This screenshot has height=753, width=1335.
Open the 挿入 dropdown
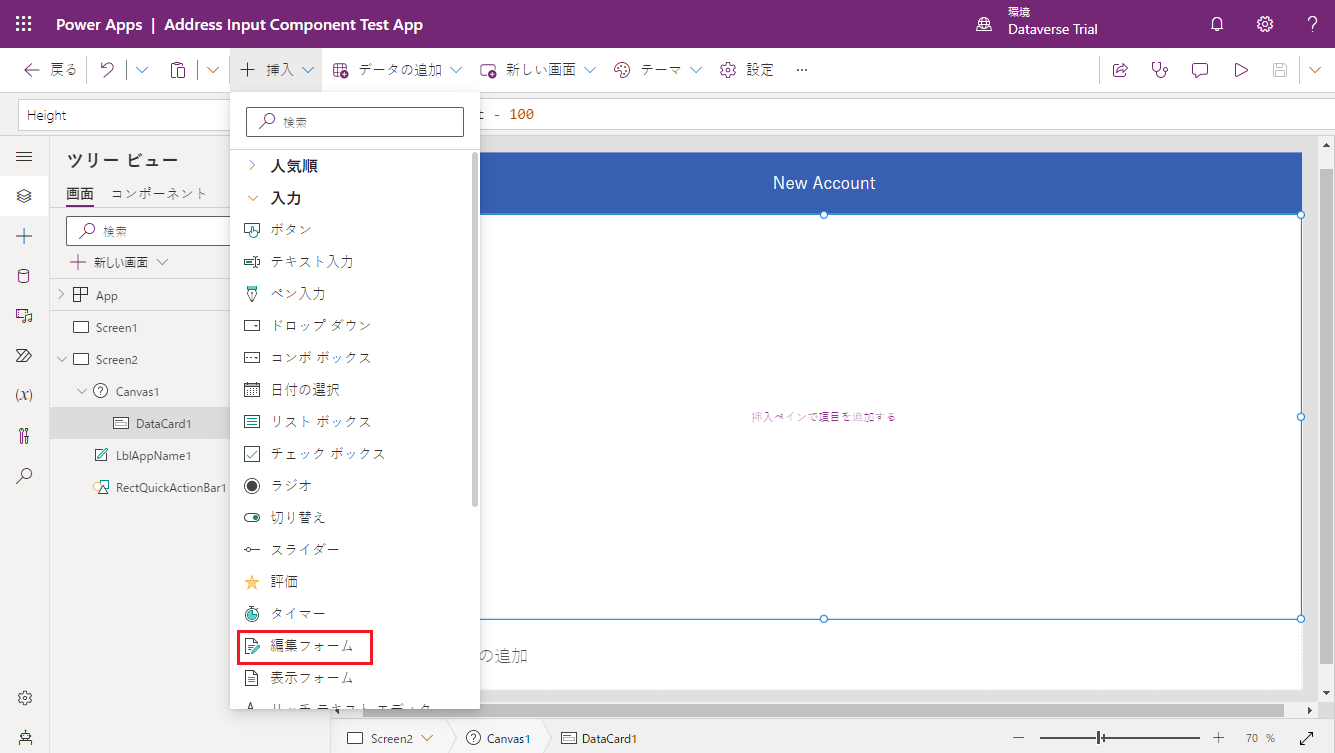[277, 70]
